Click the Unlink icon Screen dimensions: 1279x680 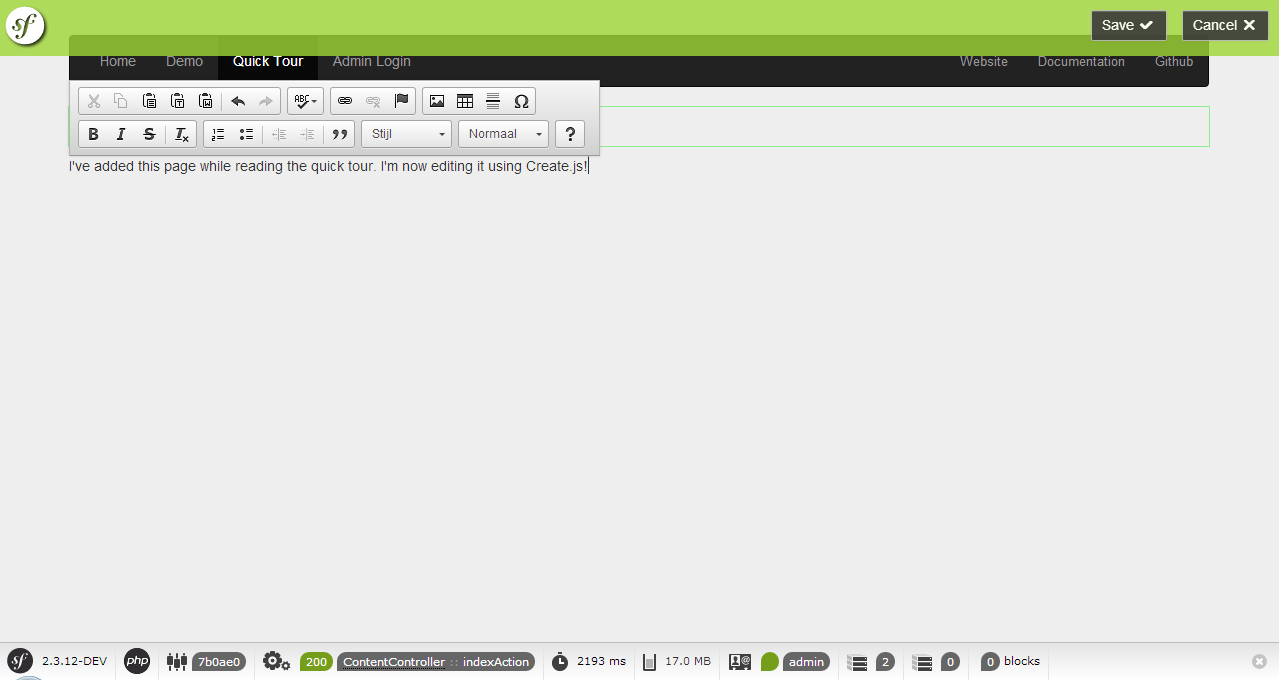(373, 101)
